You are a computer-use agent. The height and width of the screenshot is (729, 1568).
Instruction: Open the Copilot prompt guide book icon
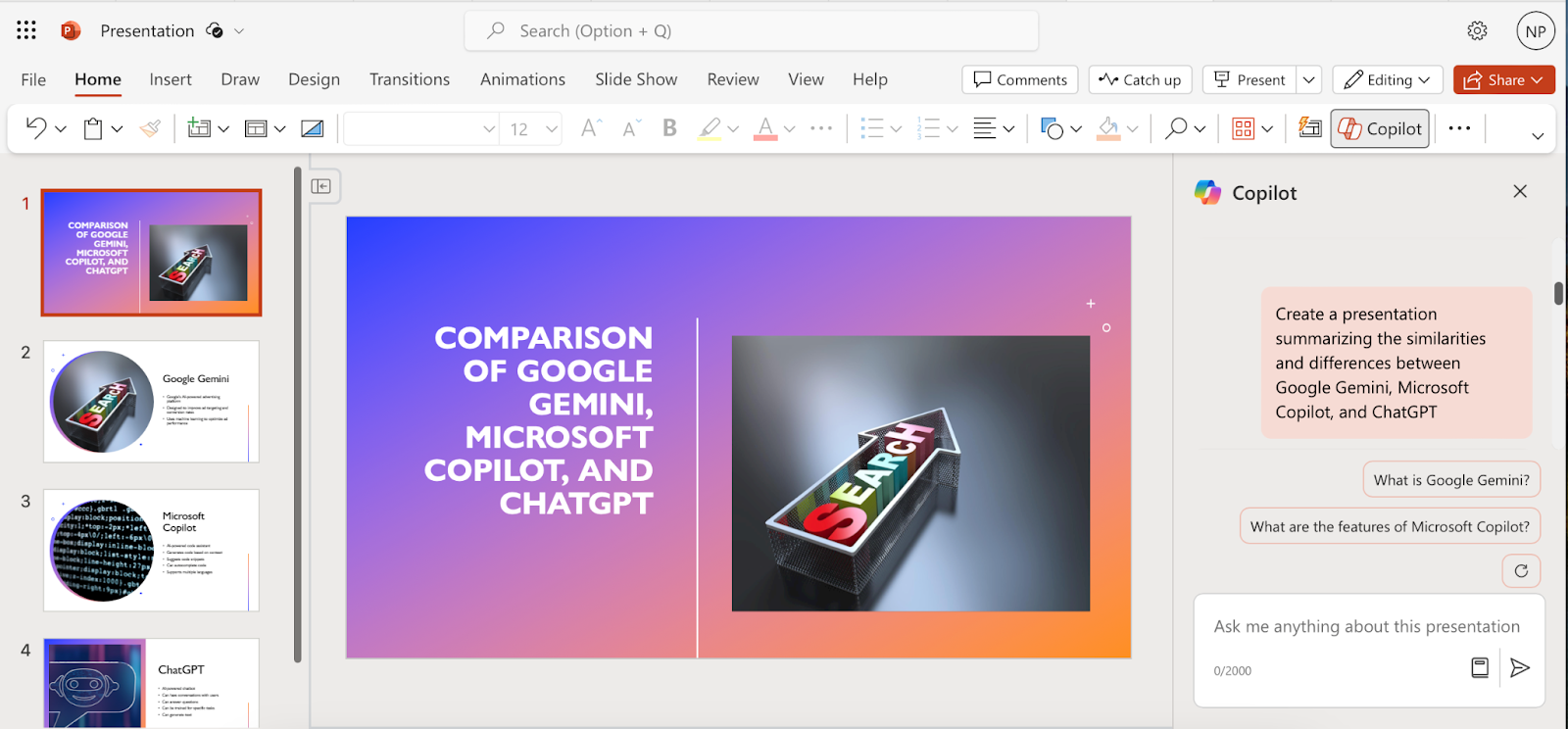click(x=1480, y=667)
